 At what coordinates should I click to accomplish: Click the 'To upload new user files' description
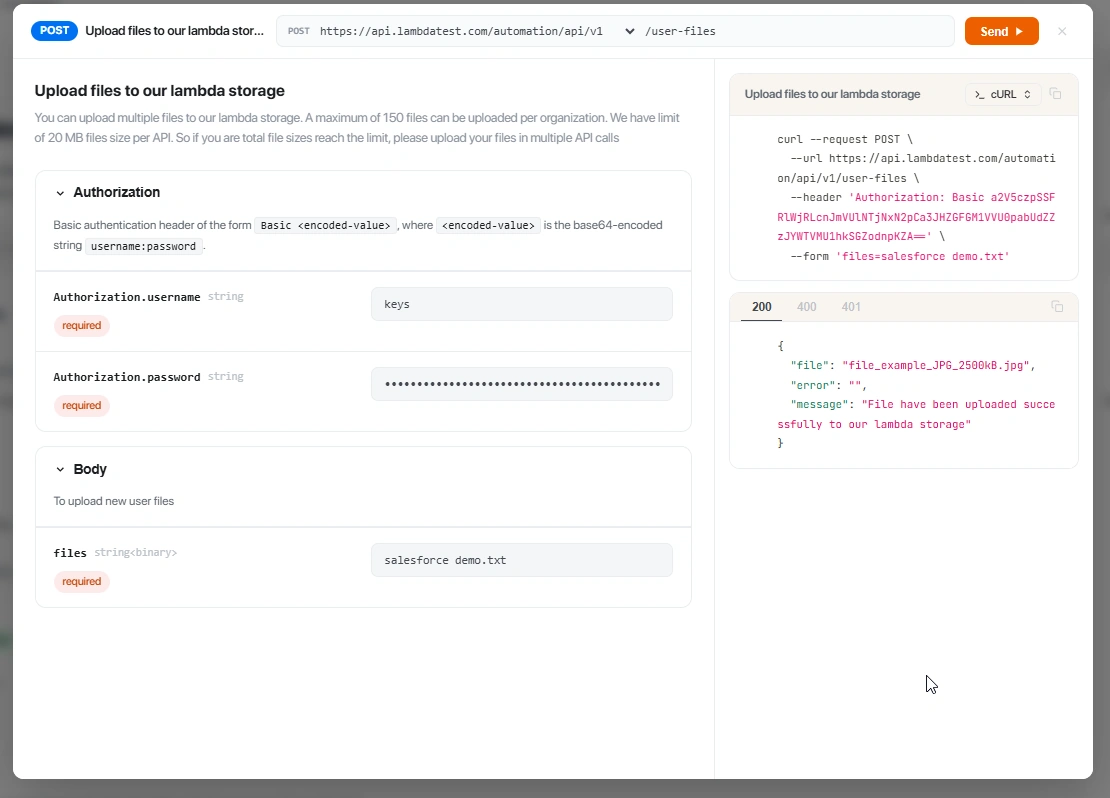(113, 501)
